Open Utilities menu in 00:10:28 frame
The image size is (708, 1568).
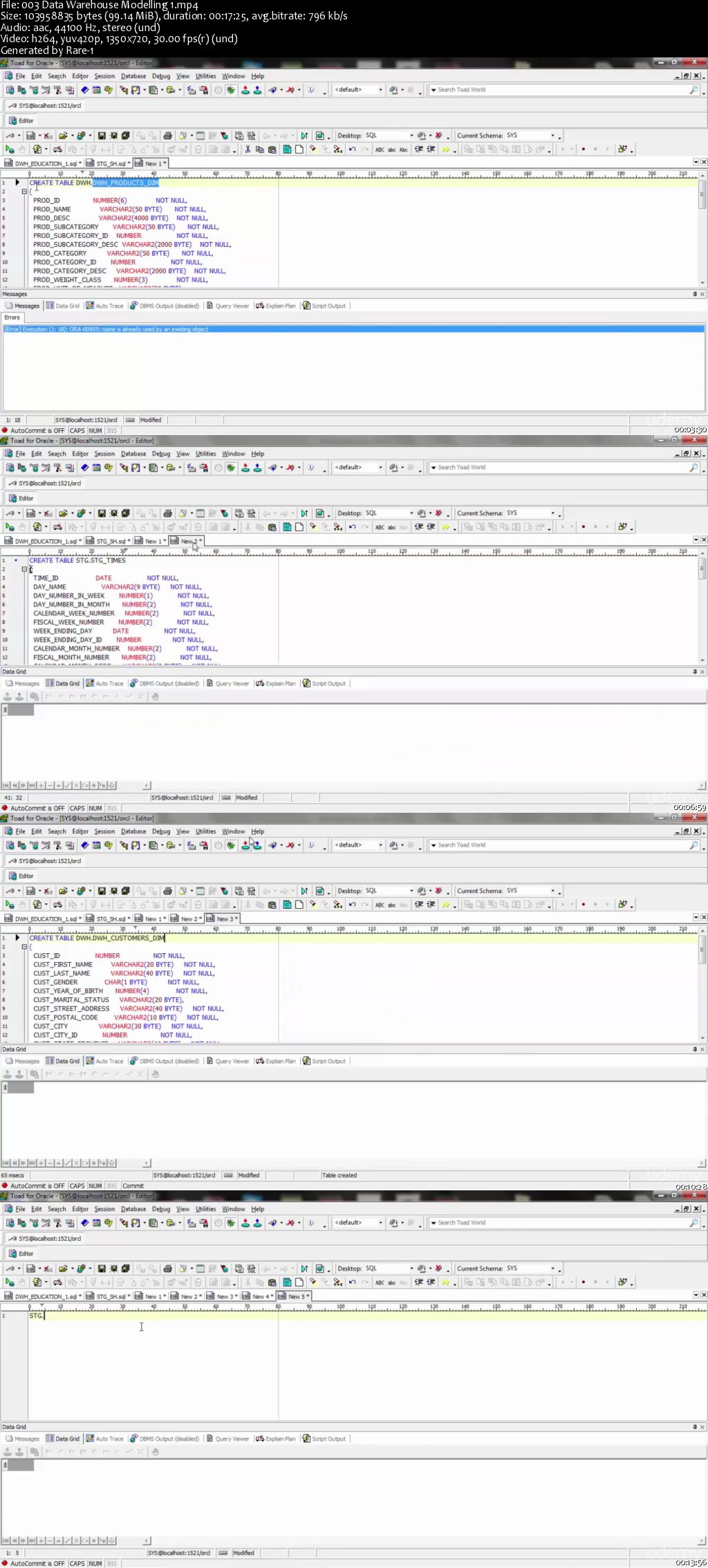(x=205, y=831)
